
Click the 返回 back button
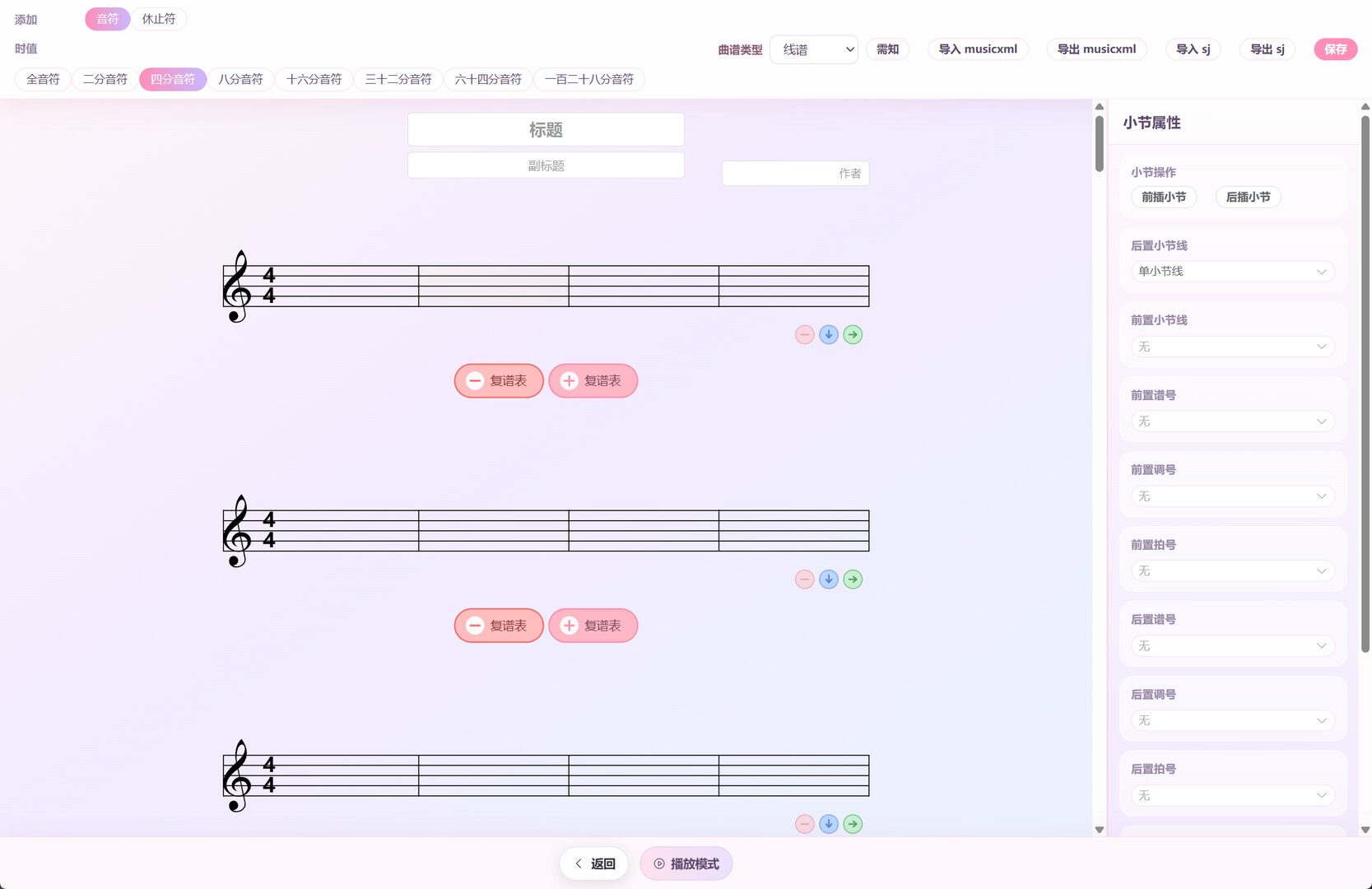click(x=594, y=863)
